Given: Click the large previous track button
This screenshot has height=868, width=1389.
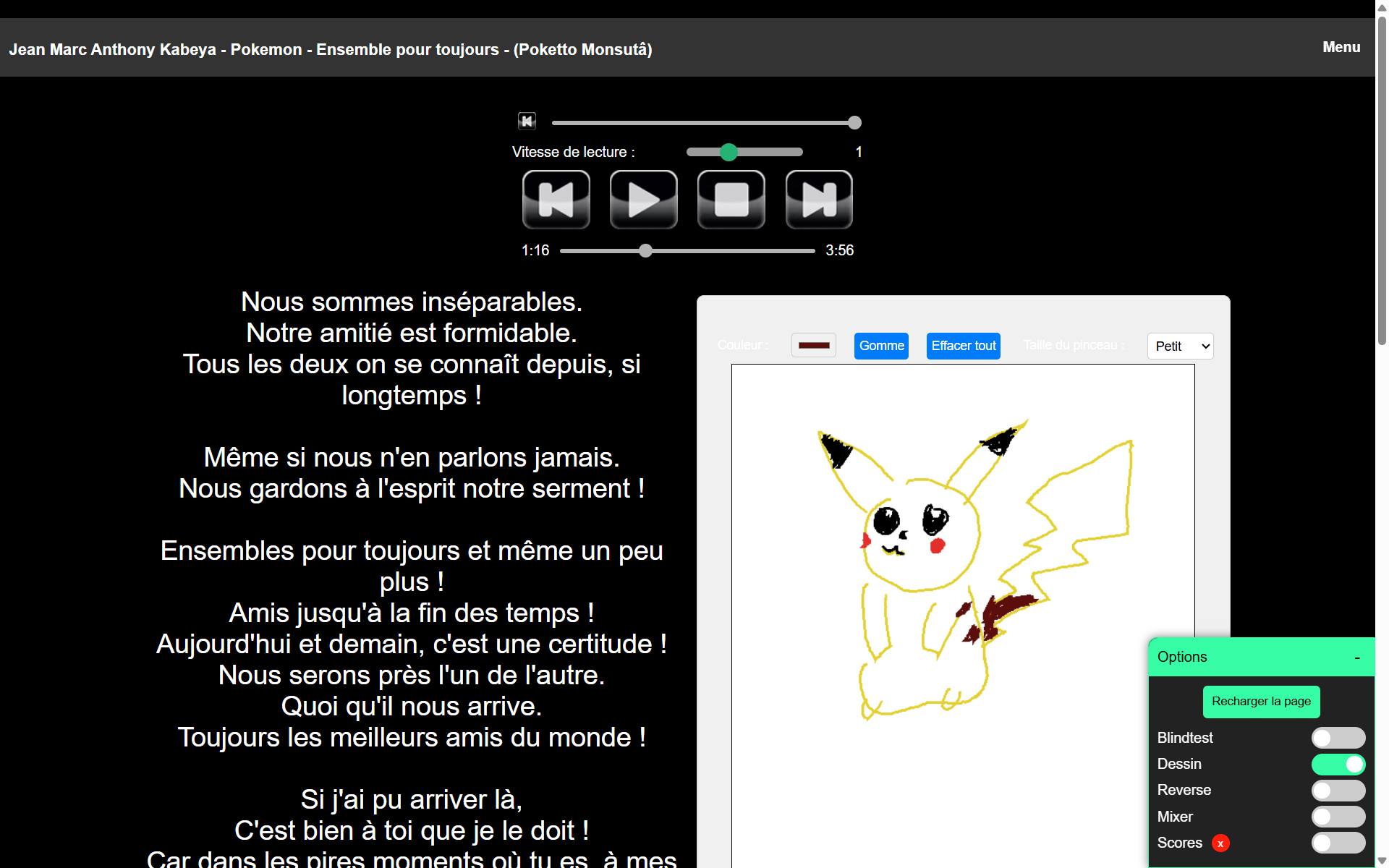Looking at the screenshot, I should pos(556,200).
